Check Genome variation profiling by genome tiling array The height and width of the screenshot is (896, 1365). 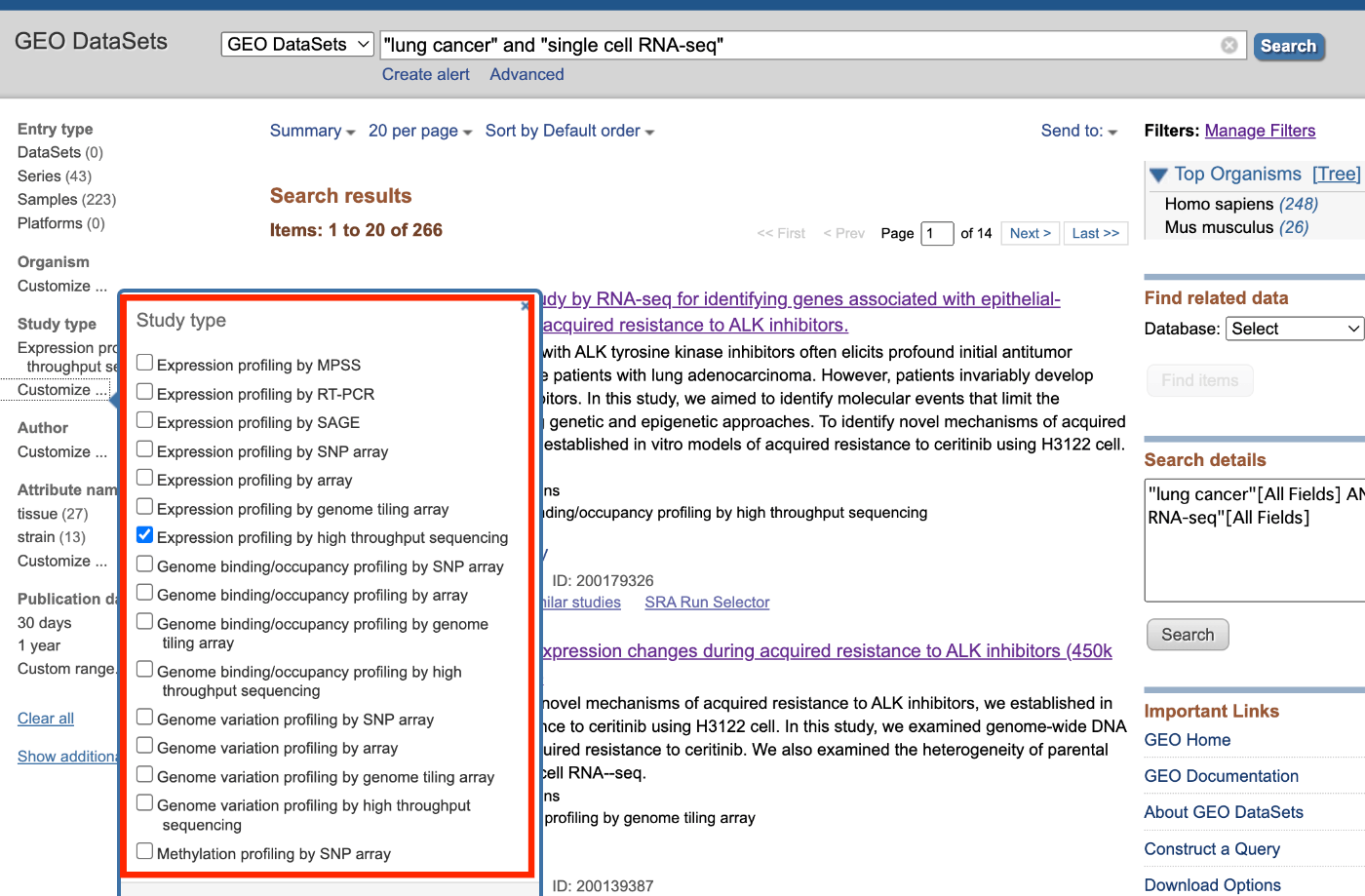click(x=144, y=775)
